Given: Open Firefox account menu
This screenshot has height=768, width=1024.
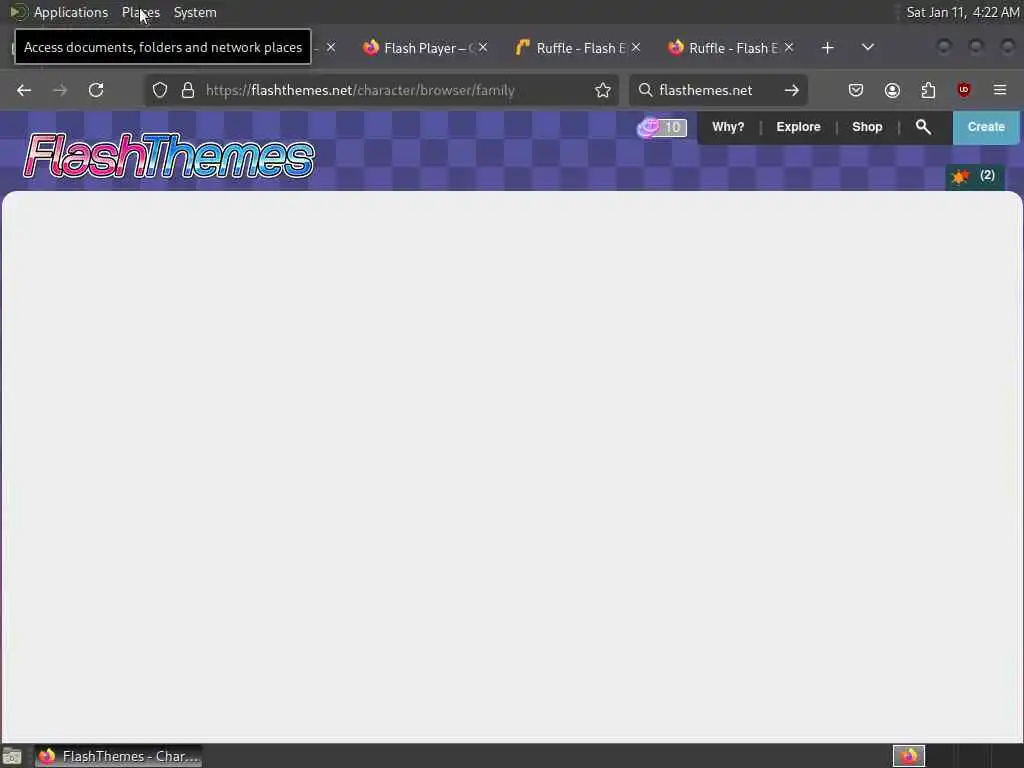Looking at the screenshot, I should click(x=892, y=90).
